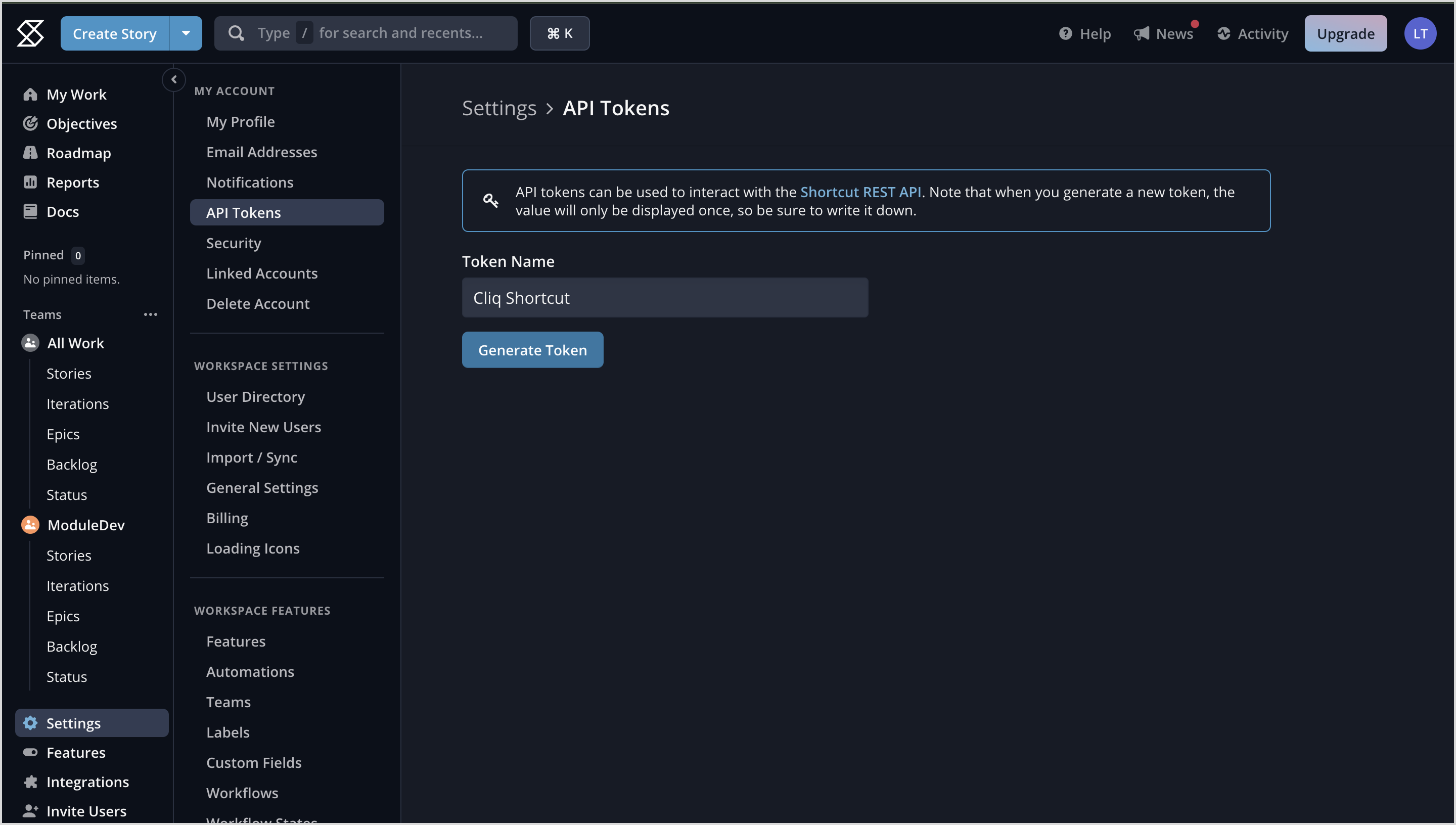Click the Token Name input field
Viewport: 1456px width, 825px height.
click(664, 297)
